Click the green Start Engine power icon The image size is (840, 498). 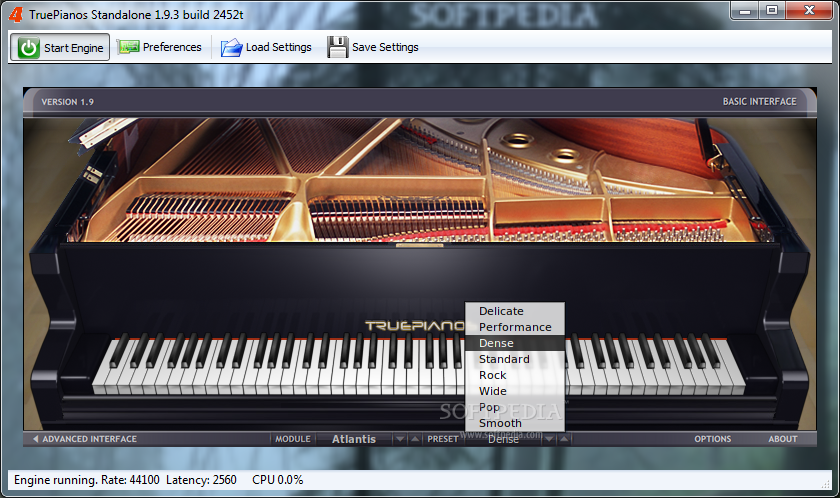click(x=28, y=48)
